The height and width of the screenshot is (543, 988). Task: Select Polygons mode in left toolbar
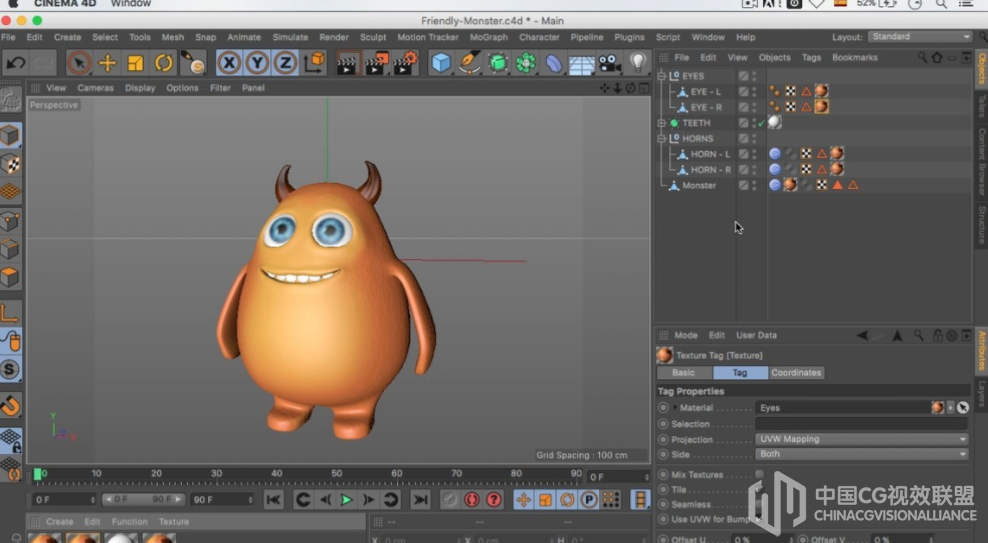point(10,277)
